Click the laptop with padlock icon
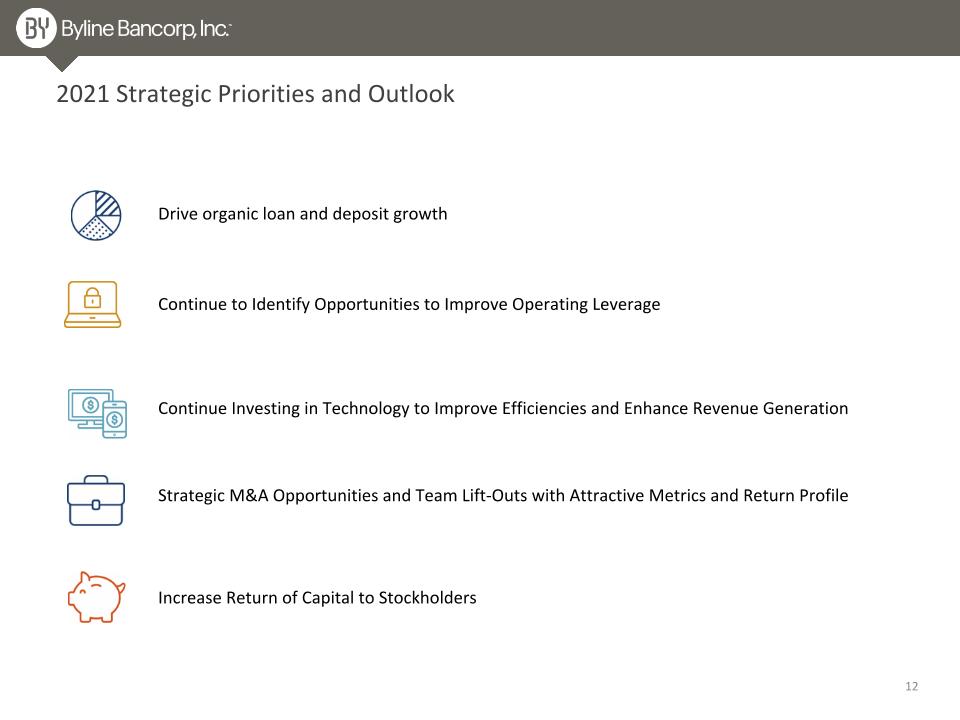This screenshot has width=960, height=720. pyautogui.click(x=92, y=304)
